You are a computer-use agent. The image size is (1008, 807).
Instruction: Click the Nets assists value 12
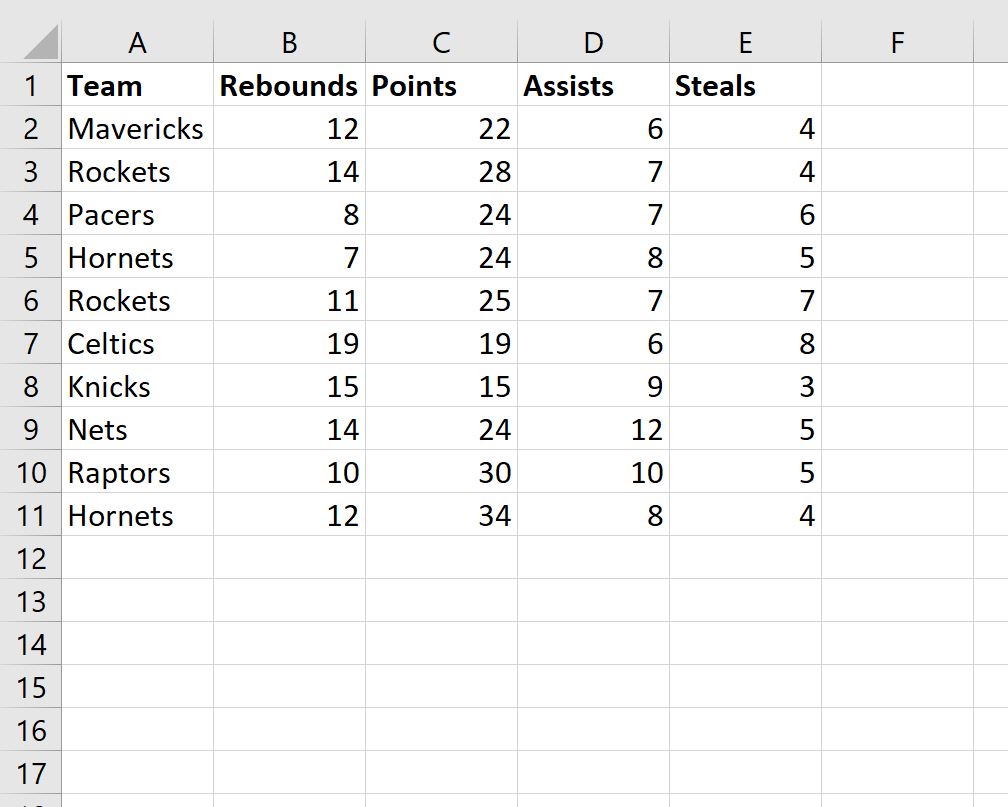pyautogui.click(x=593, y=429)
